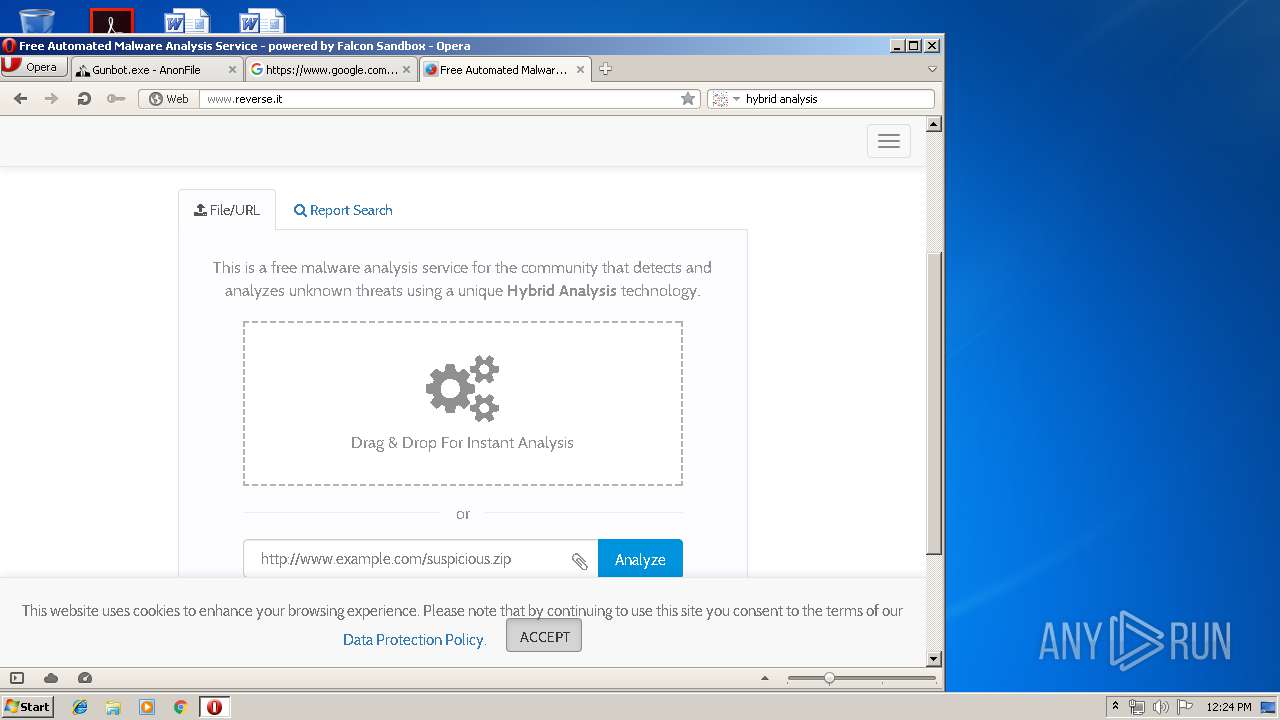The width and height of the screenshot is (1280, 720).
Task: Expand the closed tabs dropdown arrow
Action: click(932, 70)
